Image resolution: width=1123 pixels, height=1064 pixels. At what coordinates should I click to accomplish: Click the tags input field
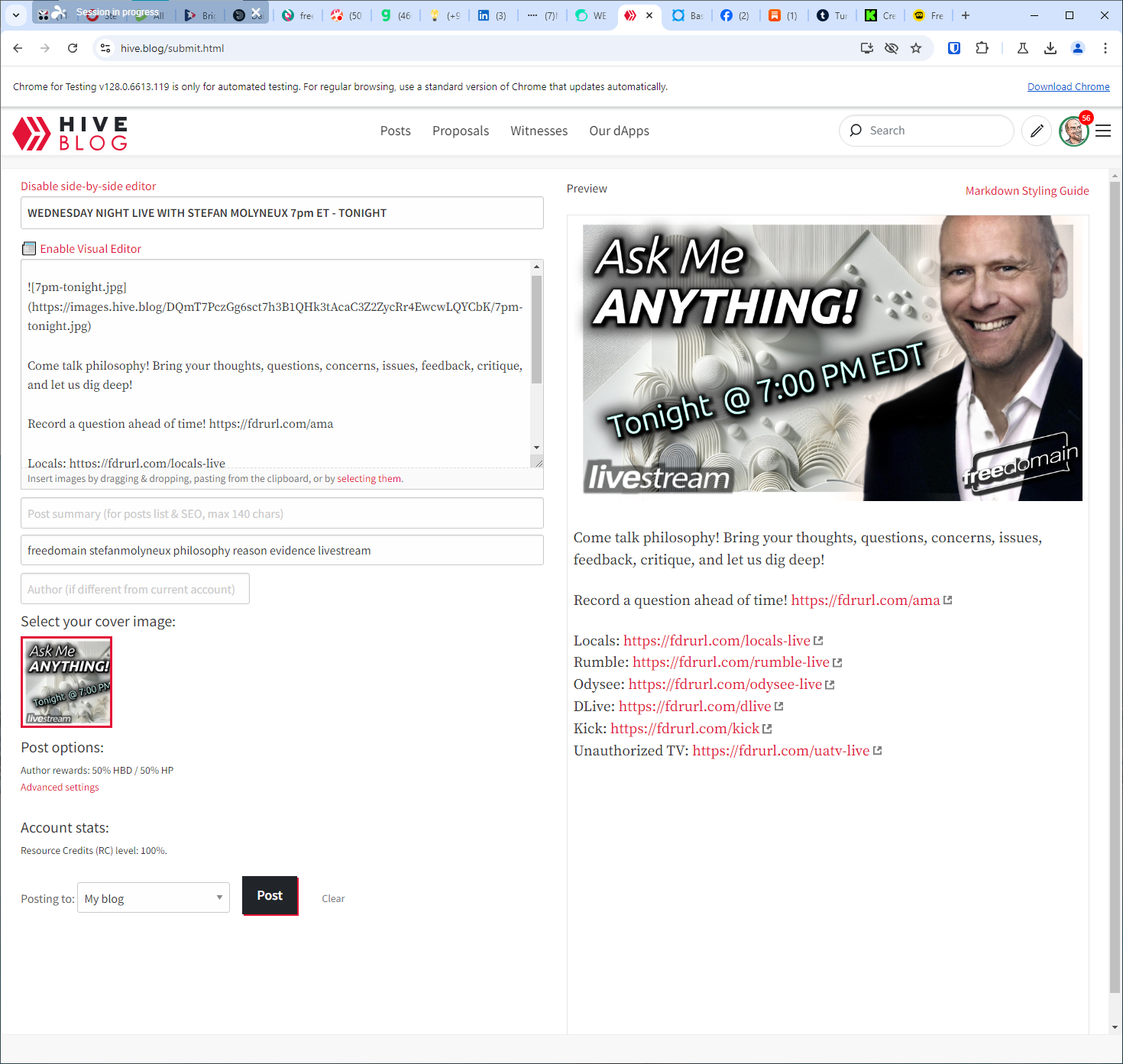(282, 550)
